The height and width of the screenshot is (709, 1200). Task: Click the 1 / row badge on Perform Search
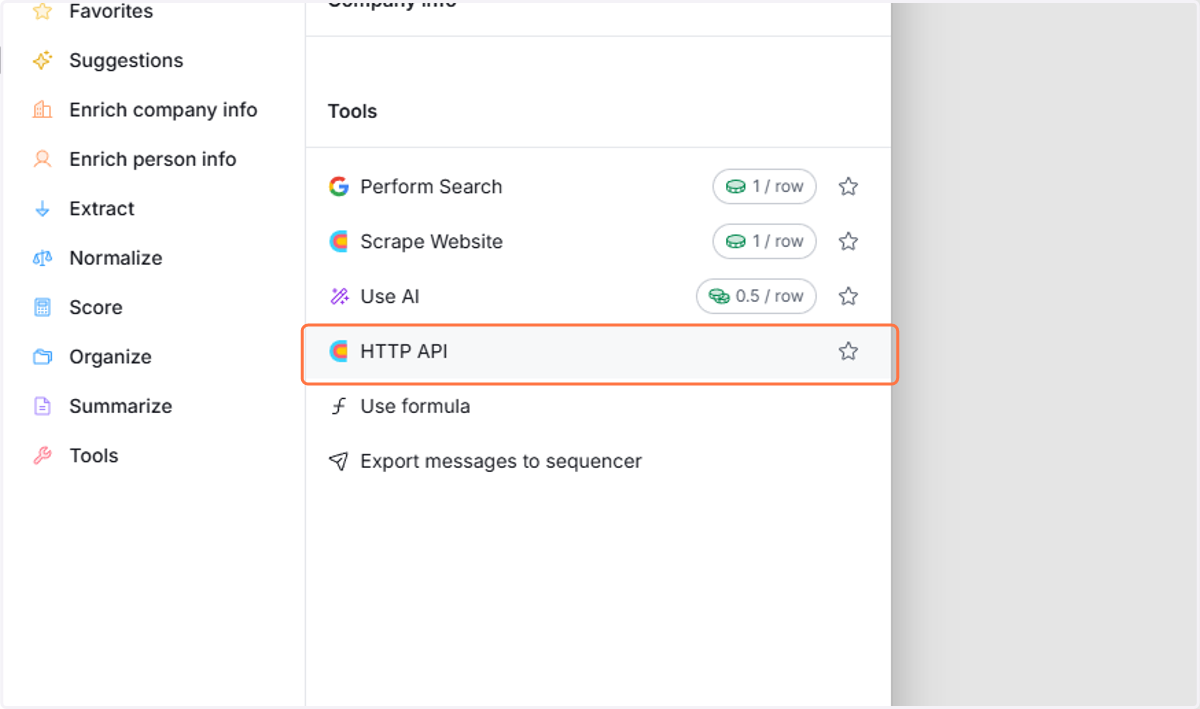(765, 187)
